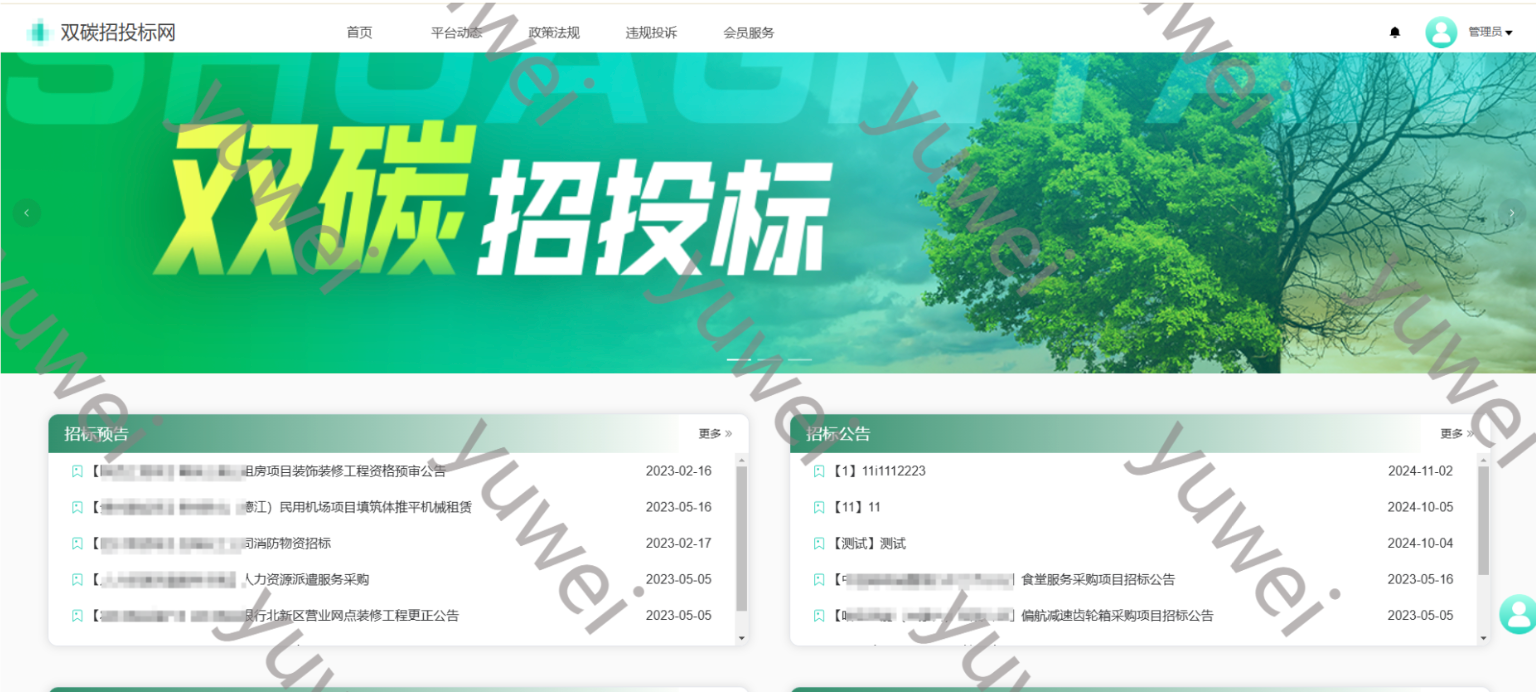This screenshot has height=698, width=1536.
Task: Click the 招标预告 panel scrollbar thumb
Action: point(741,539)
